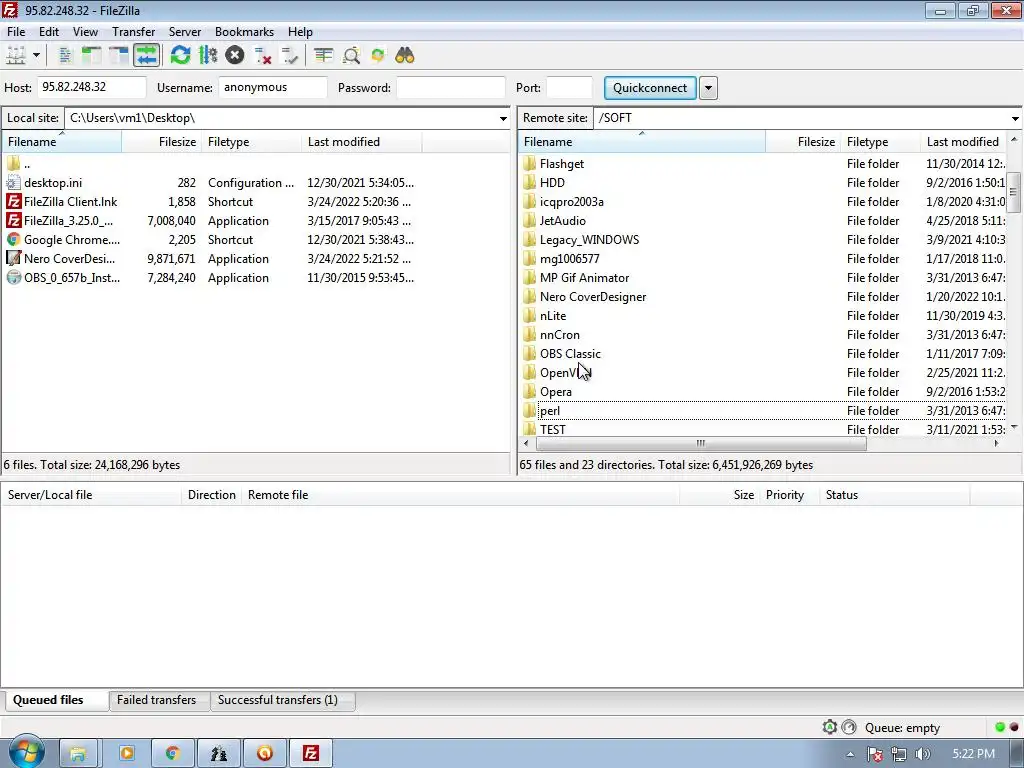Click the Host input field
Viewport: 1024px width, 768px height.
pyautogui.click(x=91, y=88)
